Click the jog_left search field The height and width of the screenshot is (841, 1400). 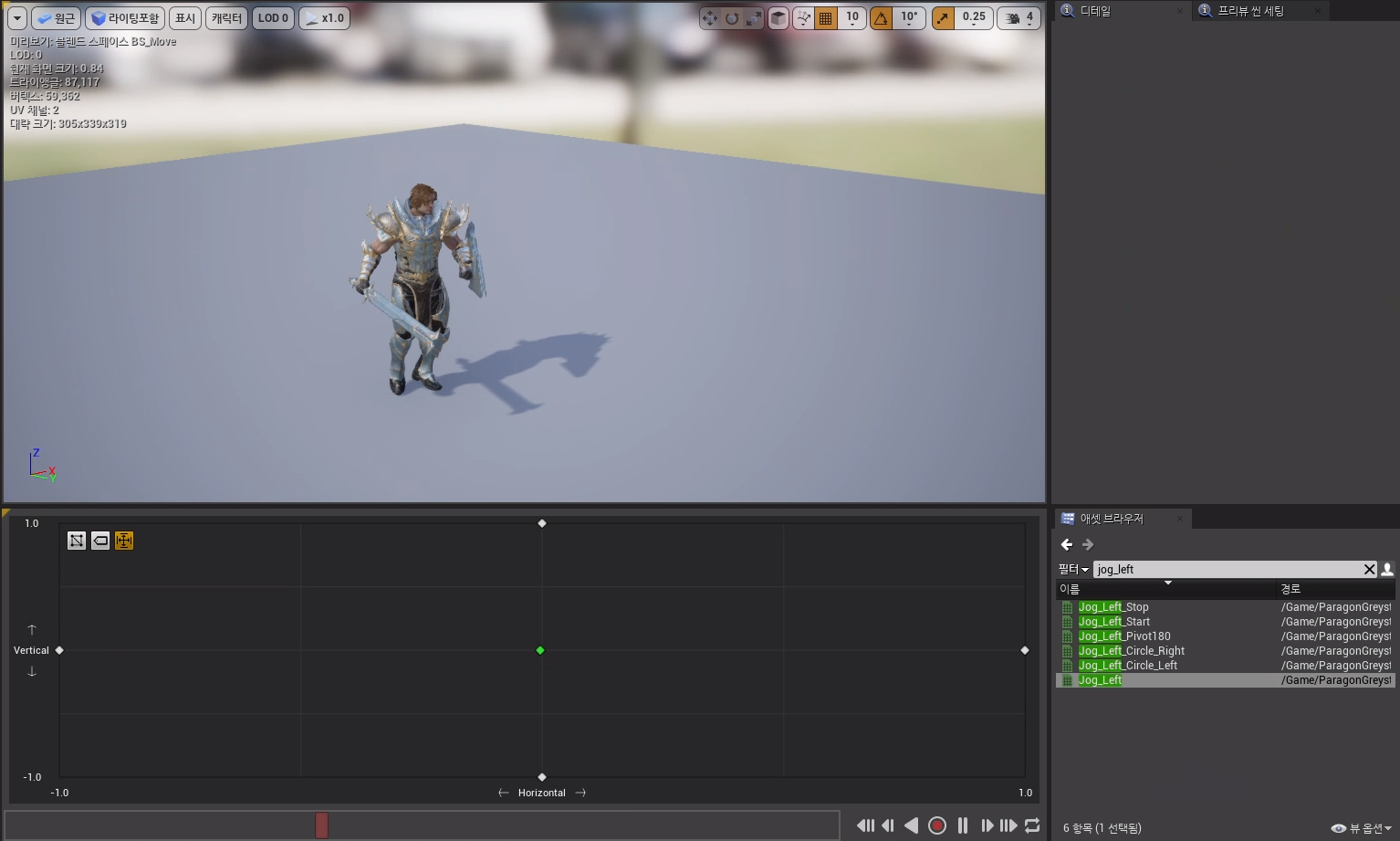tap(1228, 569)
